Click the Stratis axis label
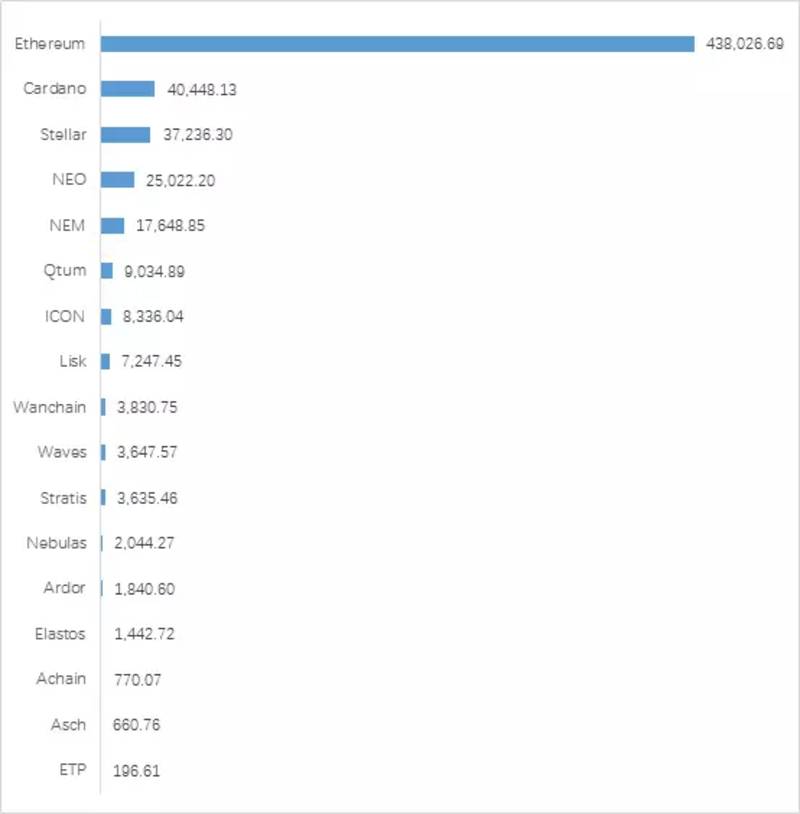The height and width of the screenshot is (814, 800). [x=63, y=498]
